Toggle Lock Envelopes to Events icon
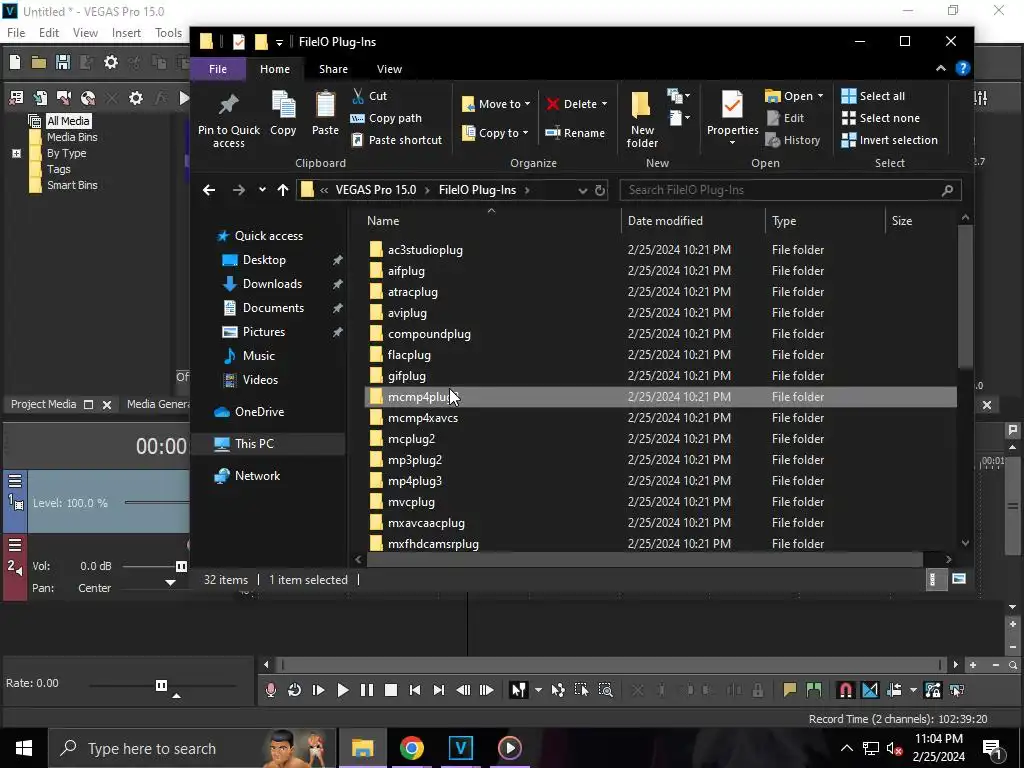 tap(933, 690)
